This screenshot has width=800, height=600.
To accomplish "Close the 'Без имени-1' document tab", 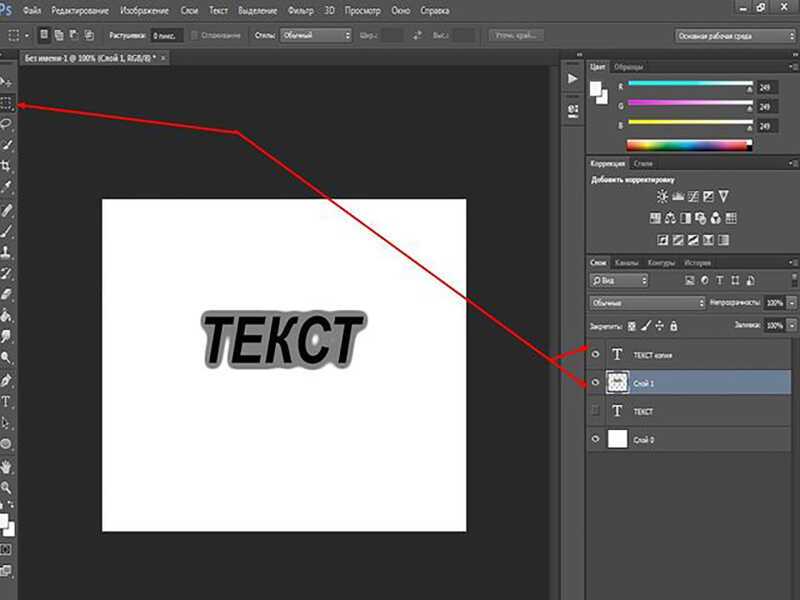I will pyautogui.click(x=163, y=58).
